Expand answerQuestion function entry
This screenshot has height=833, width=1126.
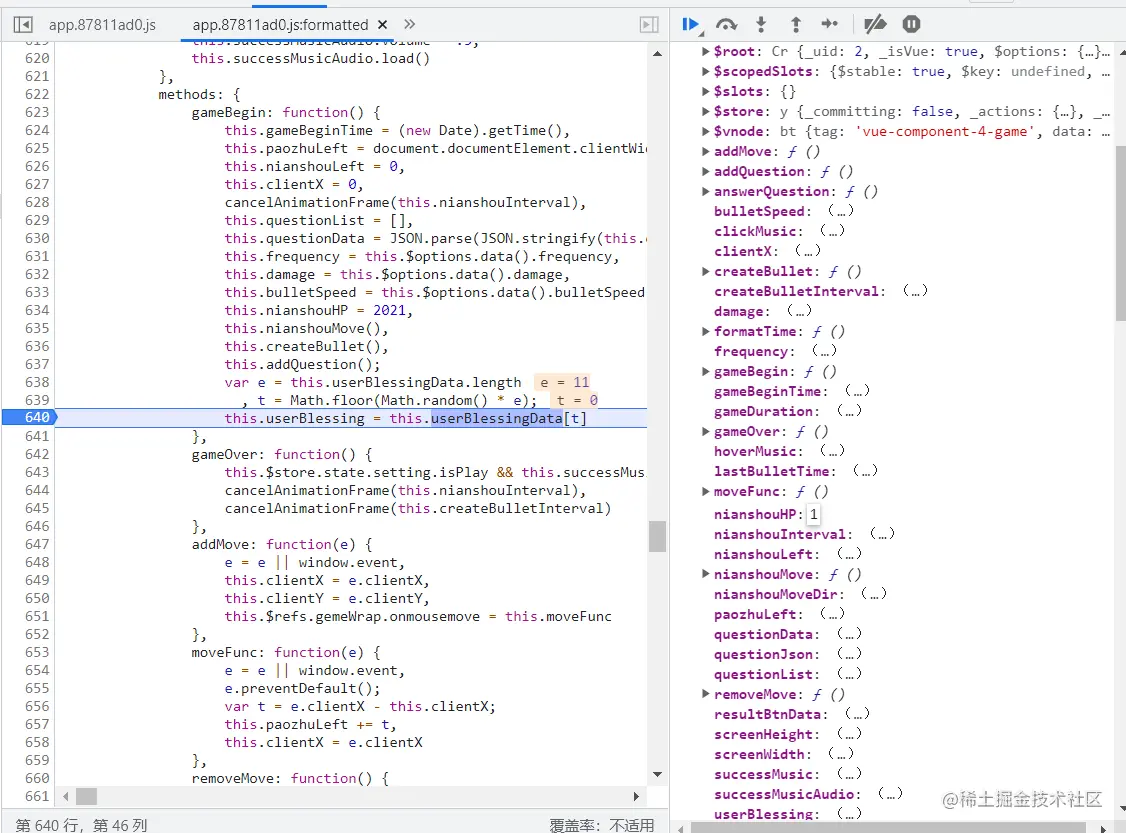[706, 191]
